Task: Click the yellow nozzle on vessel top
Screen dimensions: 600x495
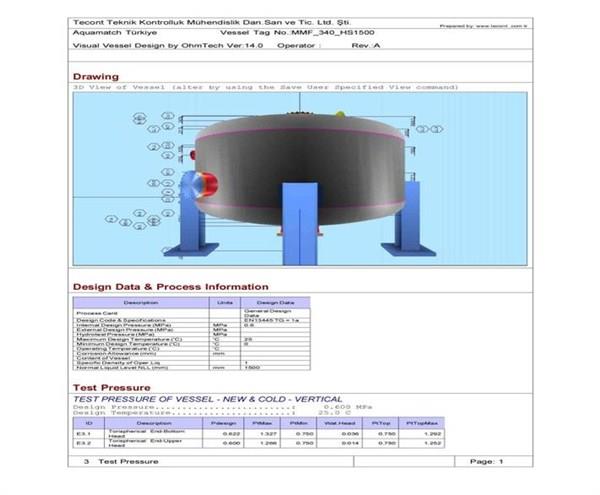Action: (340, 114)
